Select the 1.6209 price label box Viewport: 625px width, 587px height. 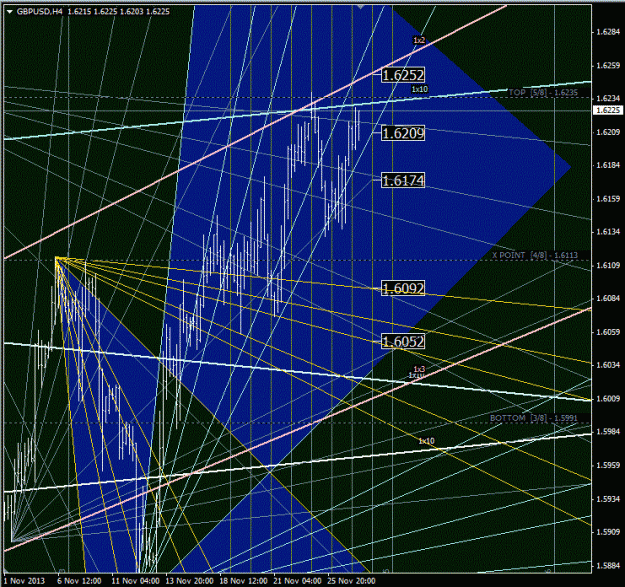tap(403, 133)
